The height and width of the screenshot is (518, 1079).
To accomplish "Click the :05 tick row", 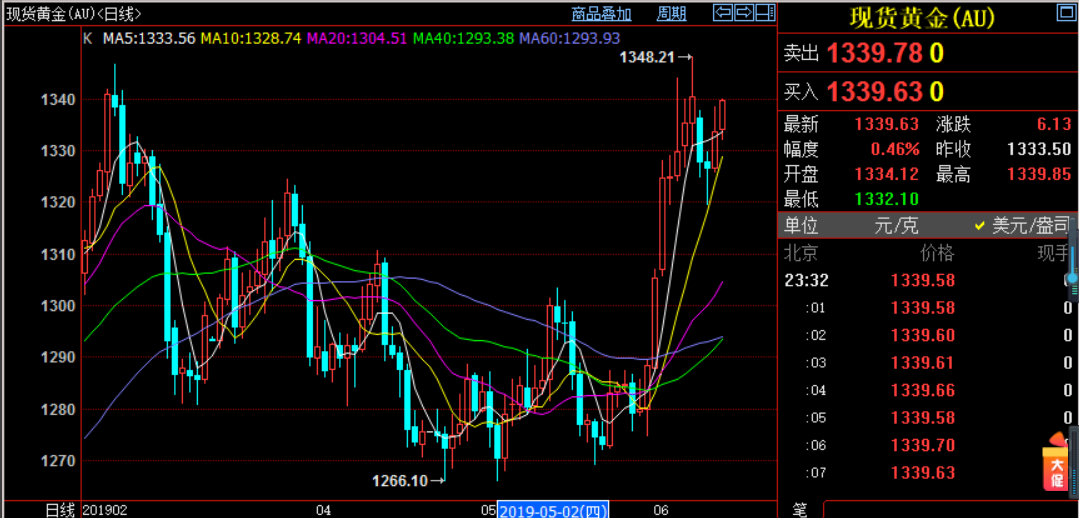I will [928, 418].
